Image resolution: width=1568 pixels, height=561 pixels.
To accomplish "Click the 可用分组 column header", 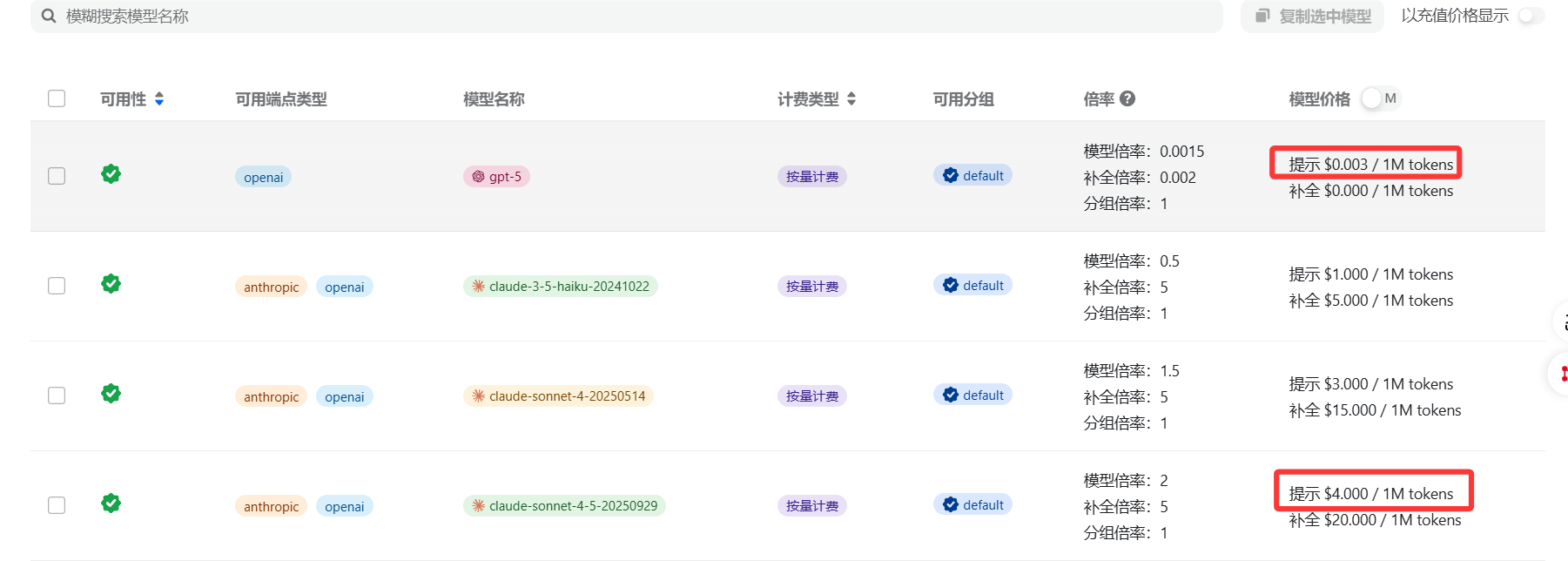I will [x=964, y=99].
